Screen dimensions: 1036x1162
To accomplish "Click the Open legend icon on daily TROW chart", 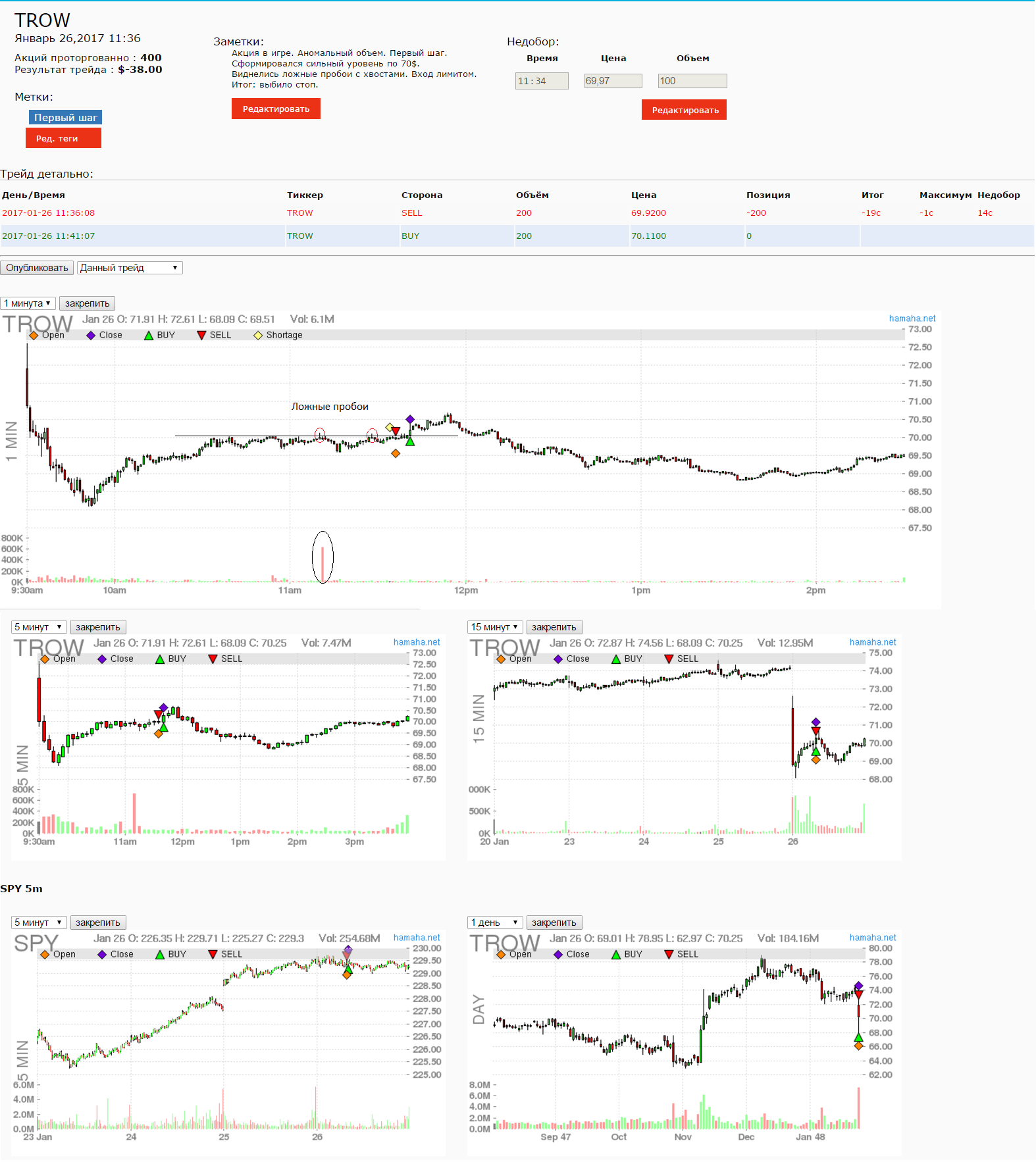I will coord(501,955).
